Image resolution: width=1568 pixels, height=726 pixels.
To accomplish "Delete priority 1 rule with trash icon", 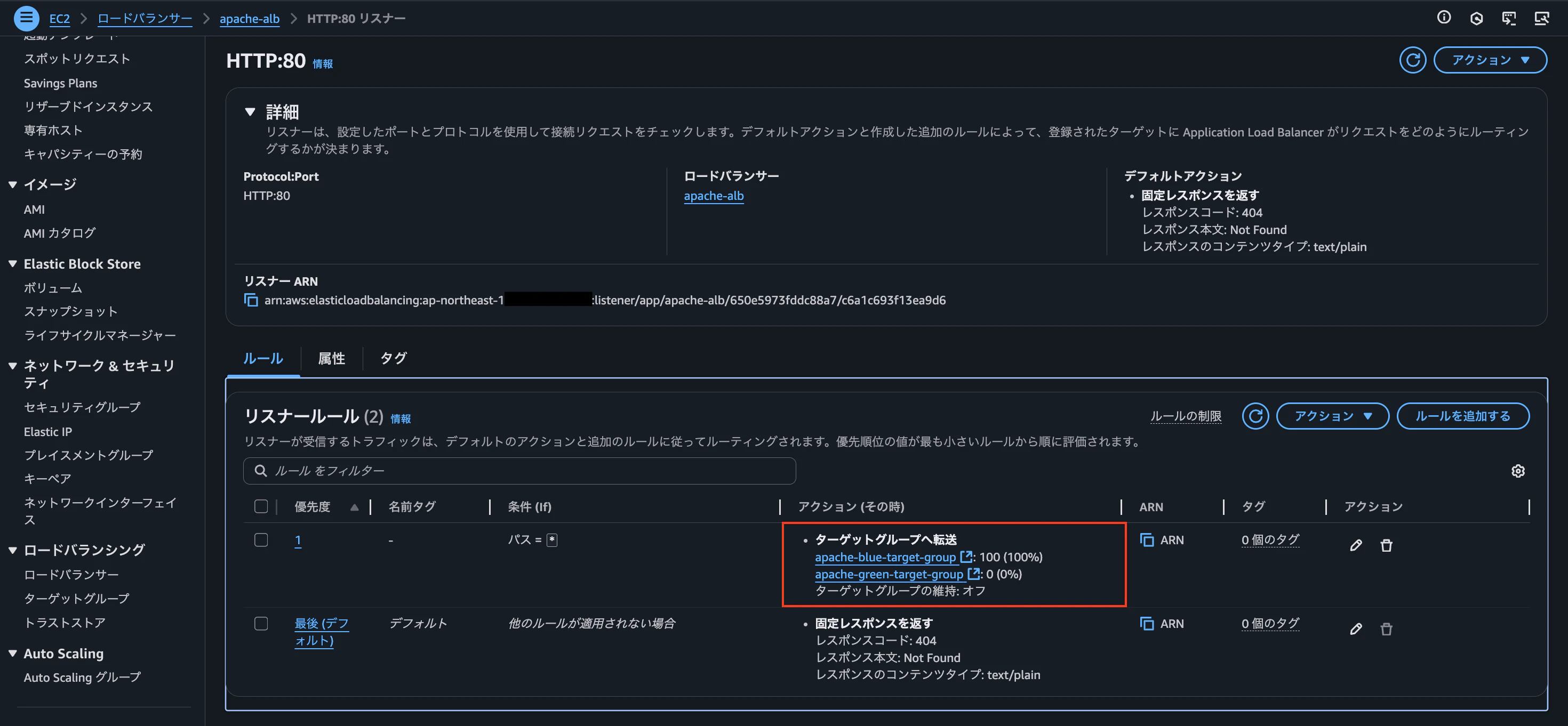I will coord(1386,545).
